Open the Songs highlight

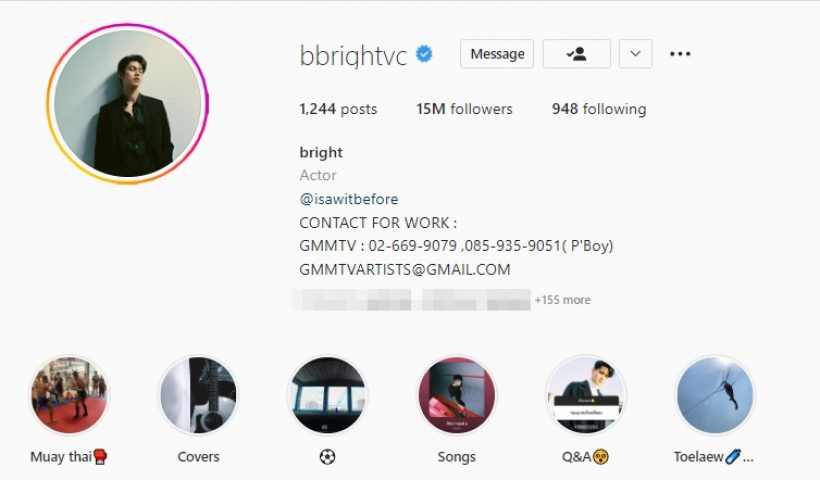[x=457, y=395]
